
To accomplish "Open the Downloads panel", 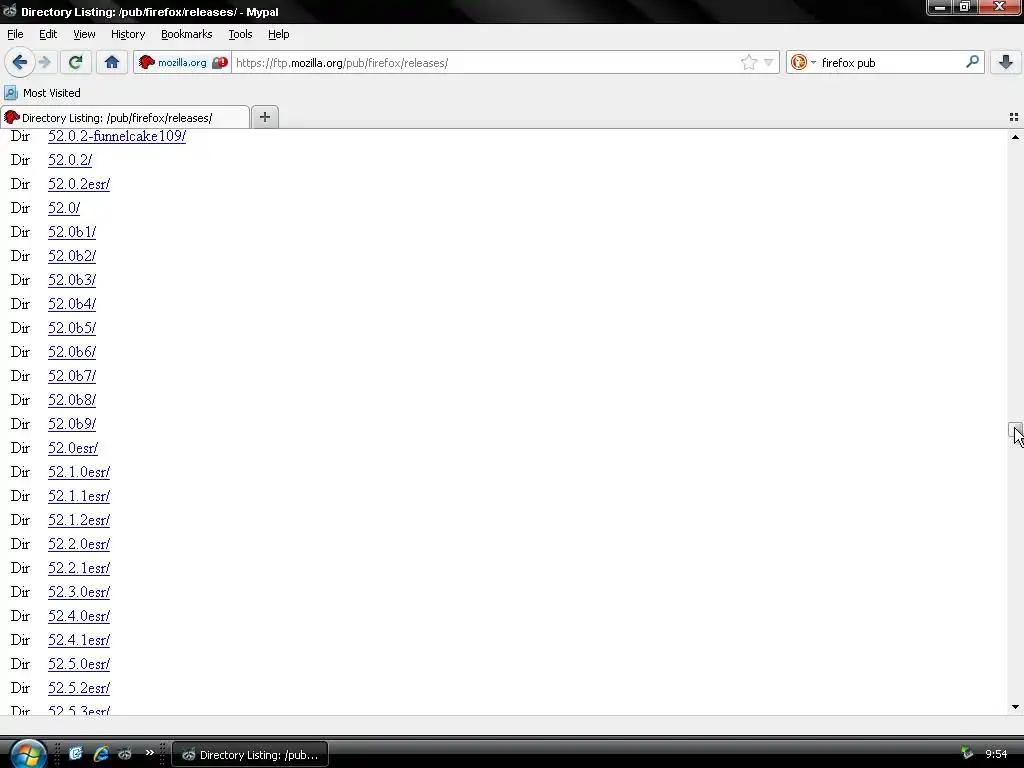I will (1006, 62).
